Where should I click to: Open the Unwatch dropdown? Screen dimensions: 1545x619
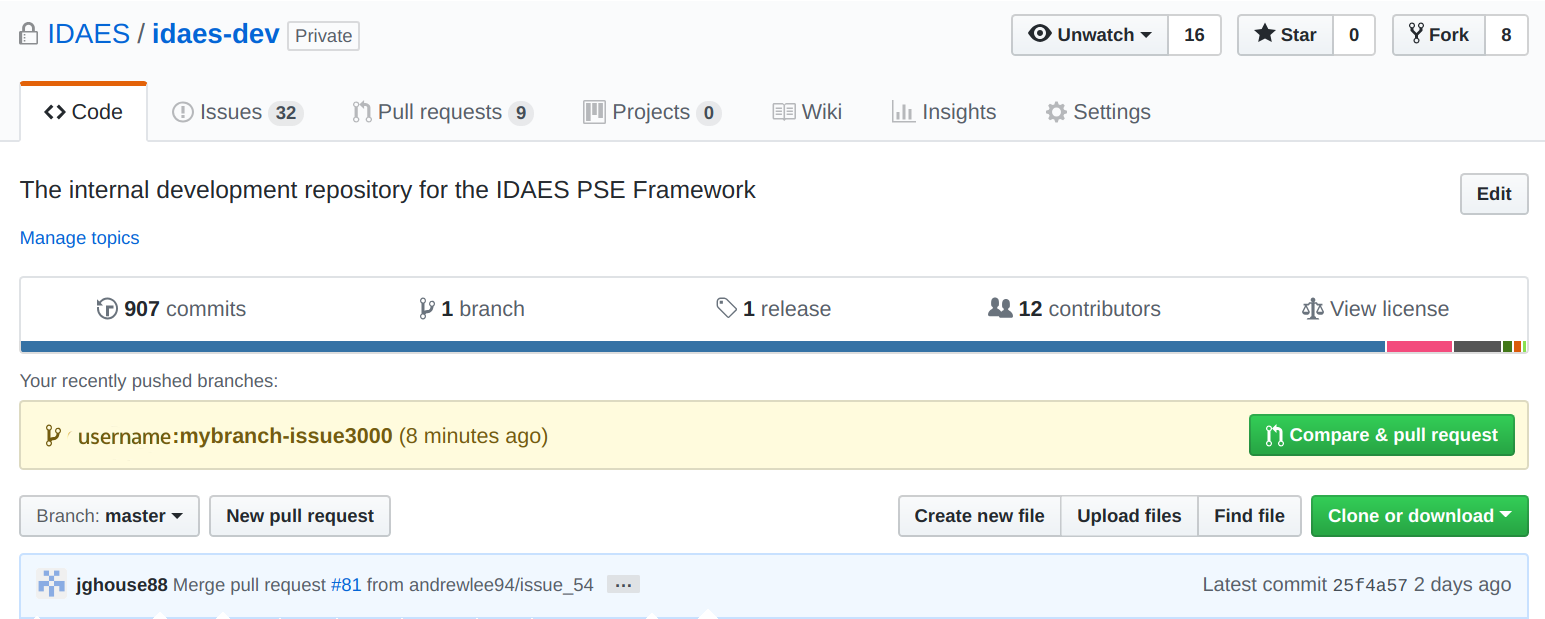point(1090,35)
